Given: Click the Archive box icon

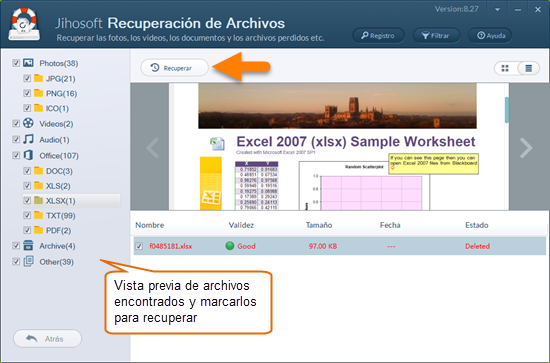Looking at the screenshot, I should point(28,246).
